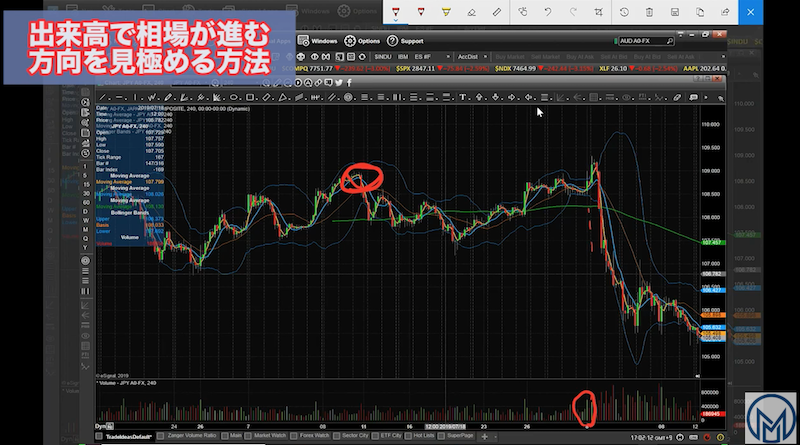
Task: Click the crop image icon
Action: (597, 12)
